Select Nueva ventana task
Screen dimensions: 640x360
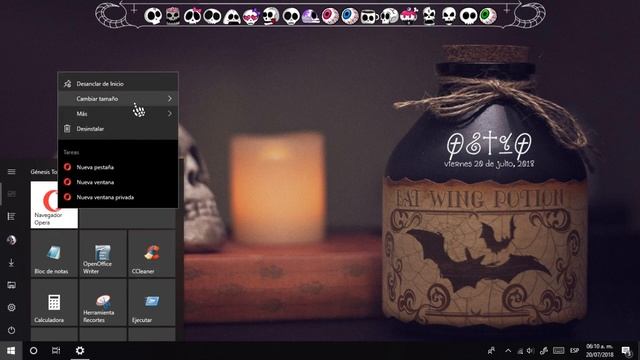click(x=118, y=182)
